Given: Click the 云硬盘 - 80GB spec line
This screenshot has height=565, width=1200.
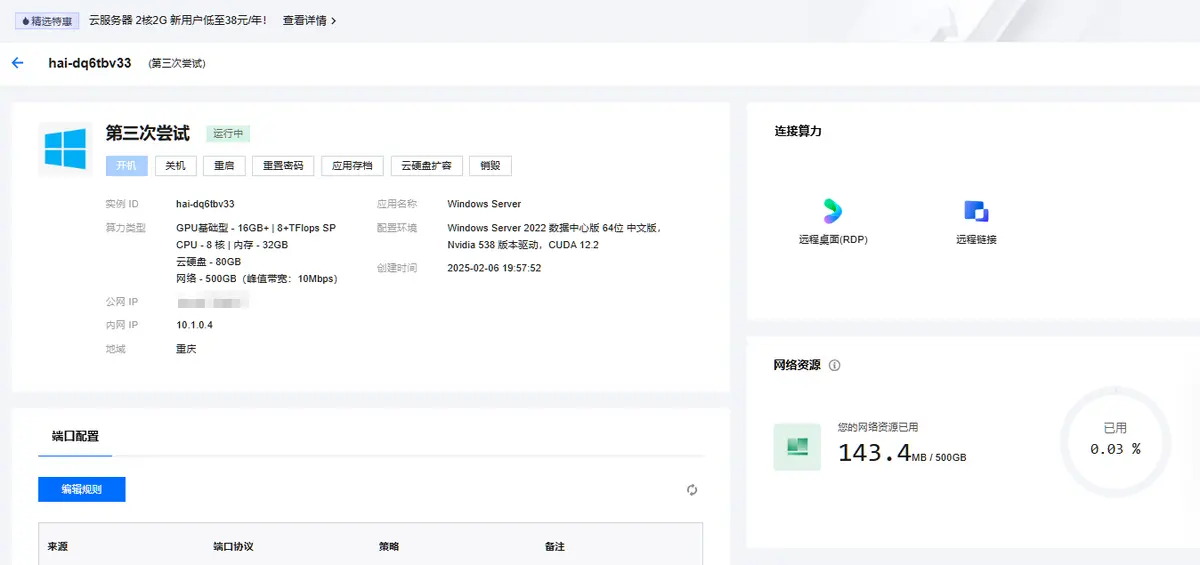Looking at the screenshot, I should click(208, 262).
